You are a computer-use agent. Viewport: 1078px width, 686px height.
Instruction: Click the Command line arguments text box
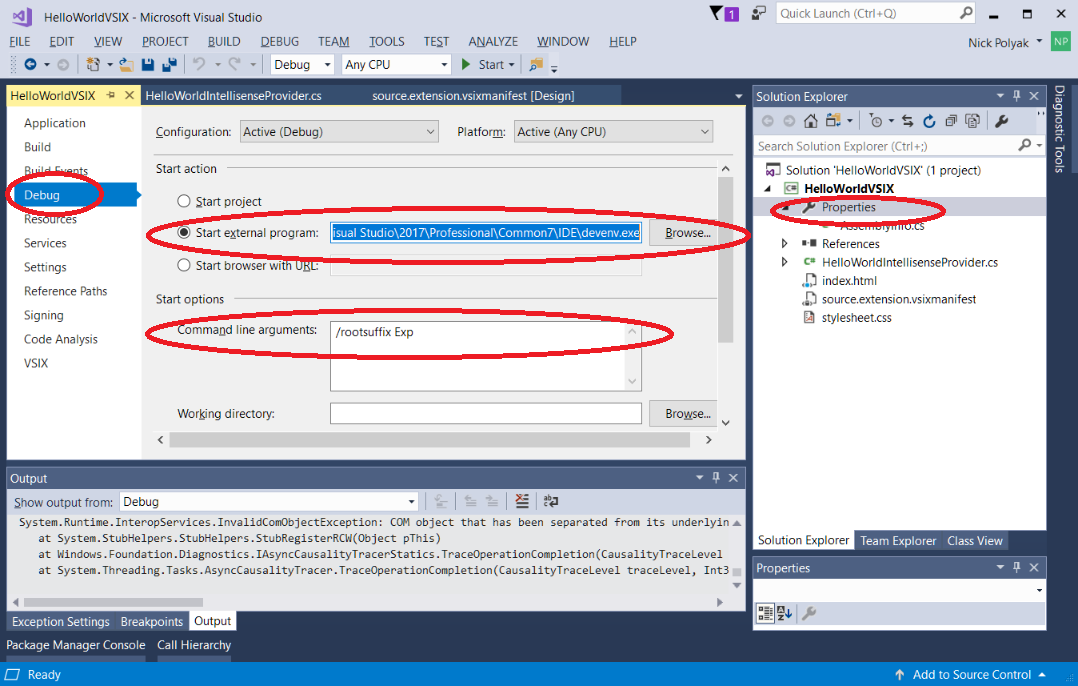485,356
